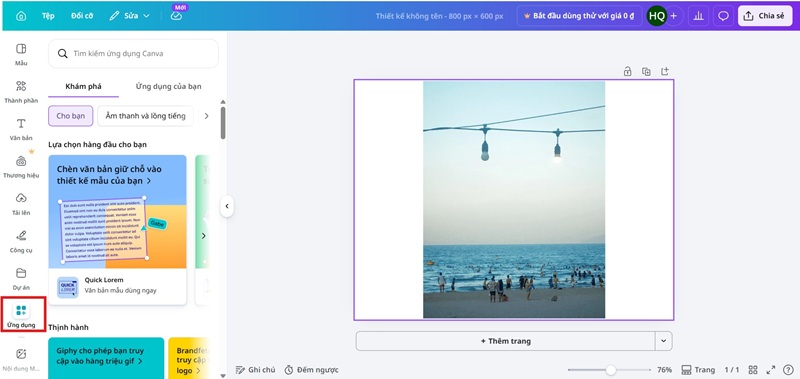Adjust the zoom slider
The height and width of the screenshot is (379, 800).
[x=610, y=370]
